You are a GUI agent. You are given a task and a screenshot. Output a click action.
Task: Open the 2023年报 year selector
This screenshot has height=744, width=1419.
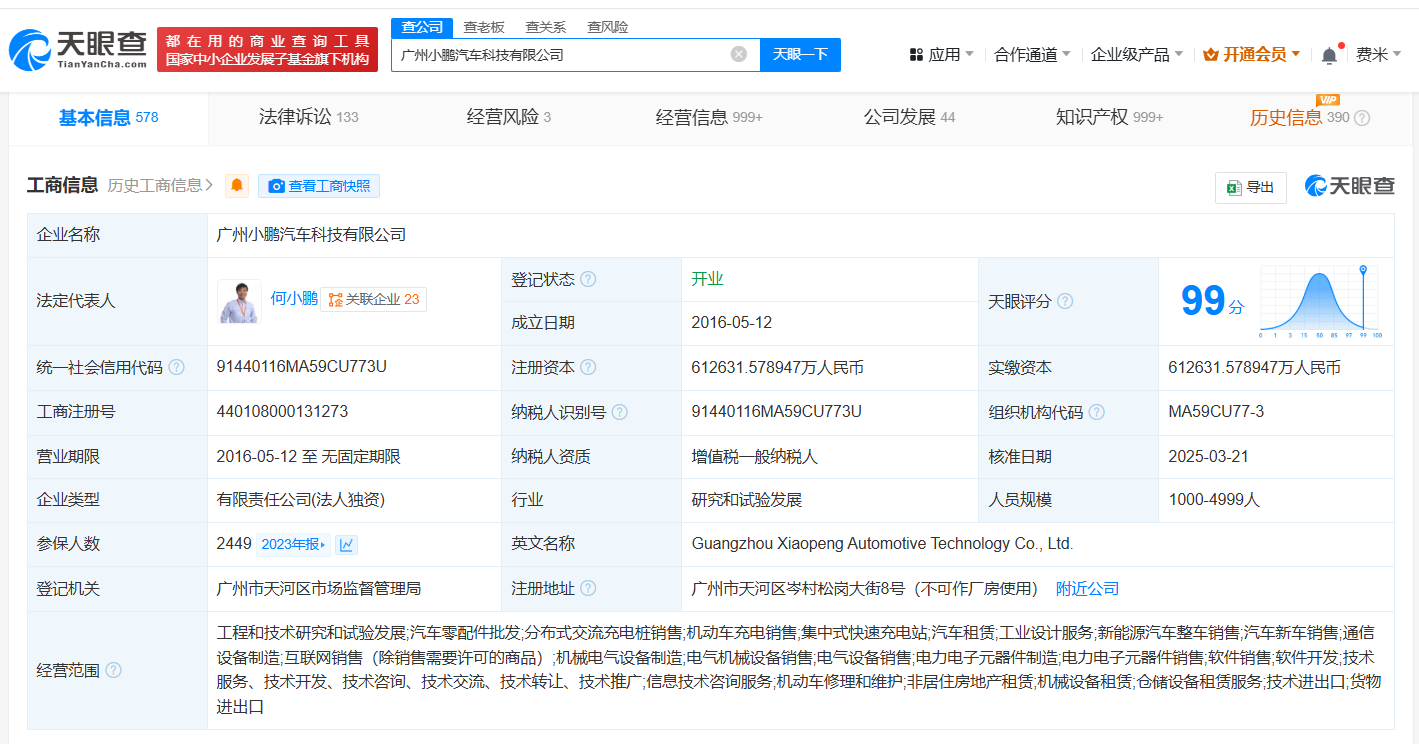tap(294, 544)
